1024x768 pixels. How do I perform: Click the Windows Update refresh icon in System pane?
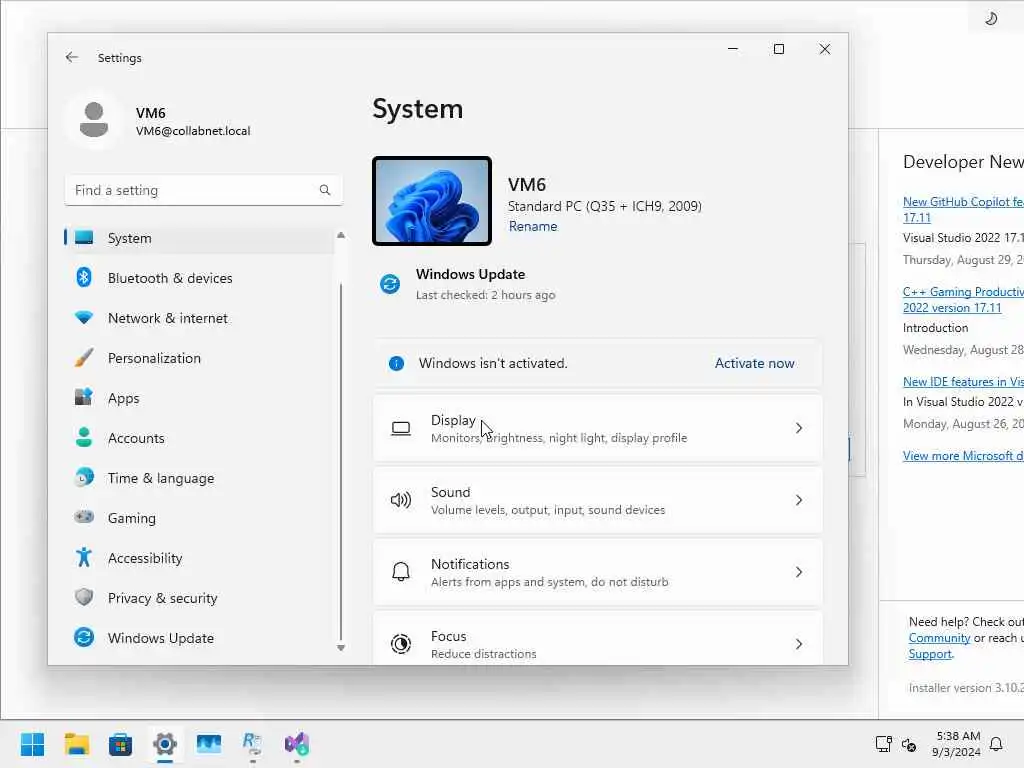coord(390,284)
